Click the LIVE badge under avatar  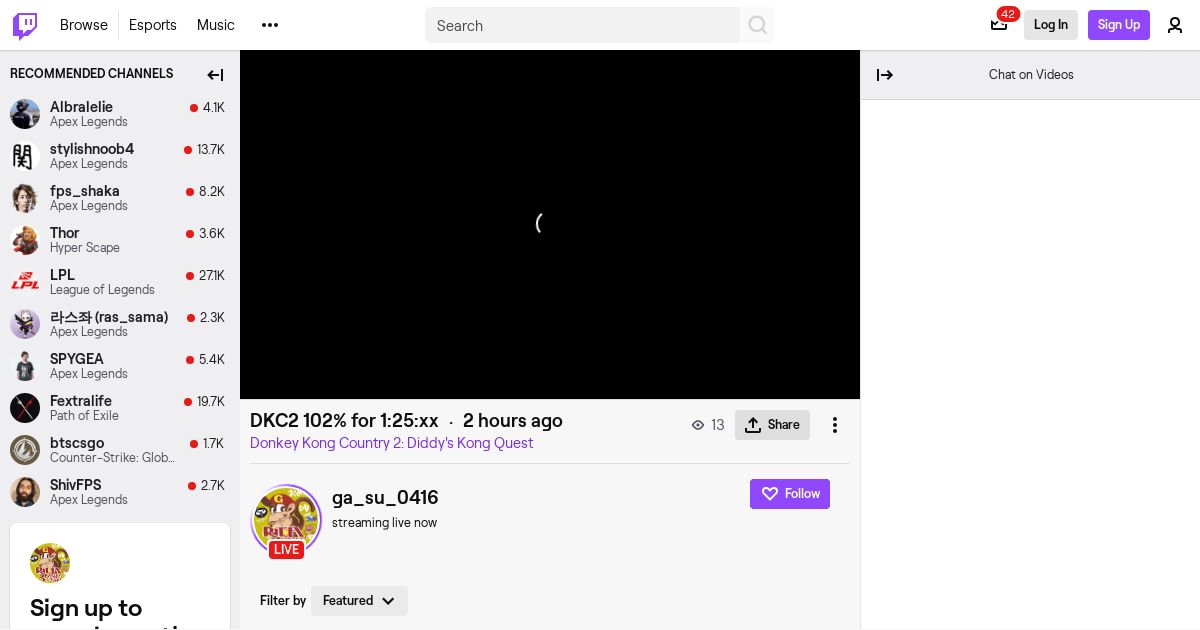click(x=286, y=549)
